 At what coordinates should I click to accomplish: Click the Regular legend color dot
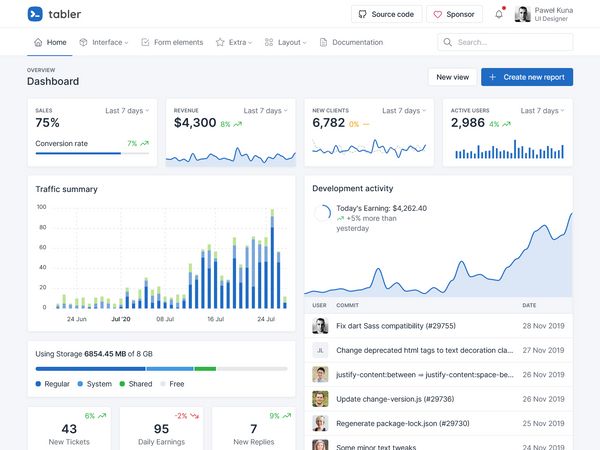point(38,384)
